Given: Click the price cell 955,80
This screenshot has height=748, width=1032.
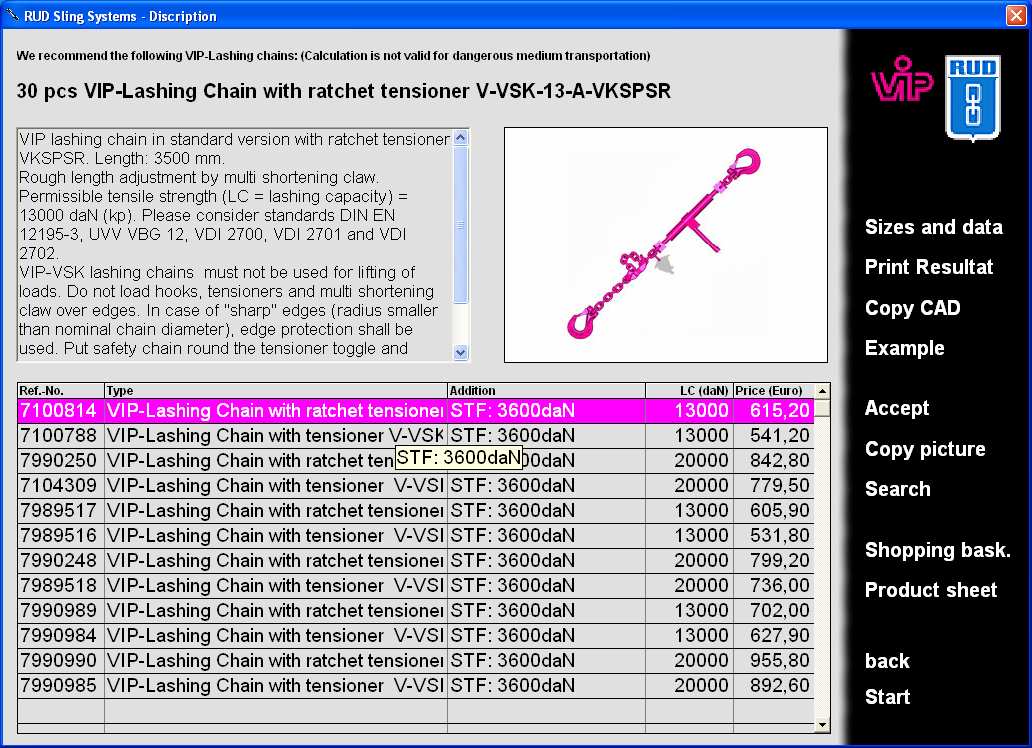Looking at the screenshot, I should click(773, 661).
